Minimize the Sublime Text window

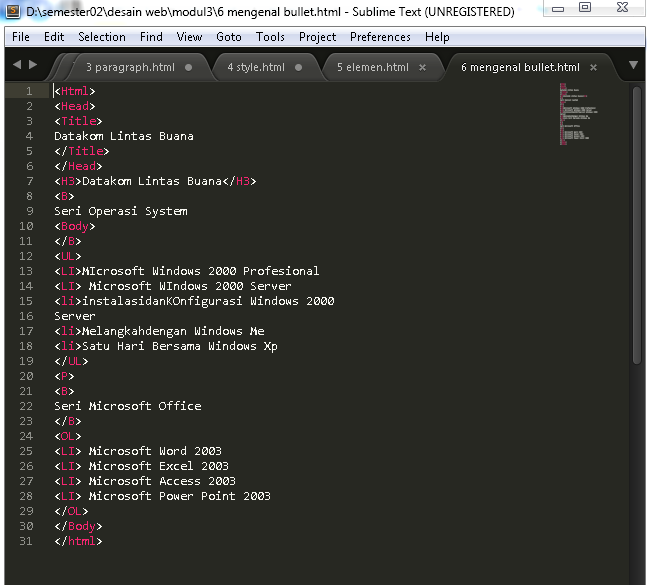[x=558, y=8]
